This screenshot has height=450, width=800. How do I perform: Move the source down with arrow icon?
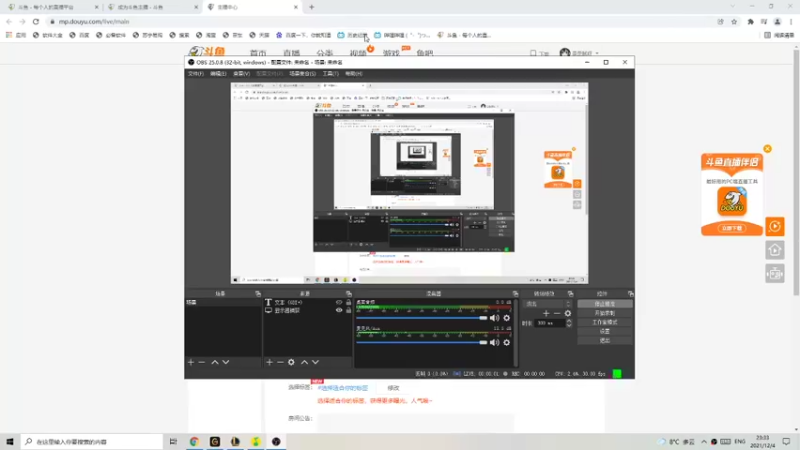[x=315, y=362]
